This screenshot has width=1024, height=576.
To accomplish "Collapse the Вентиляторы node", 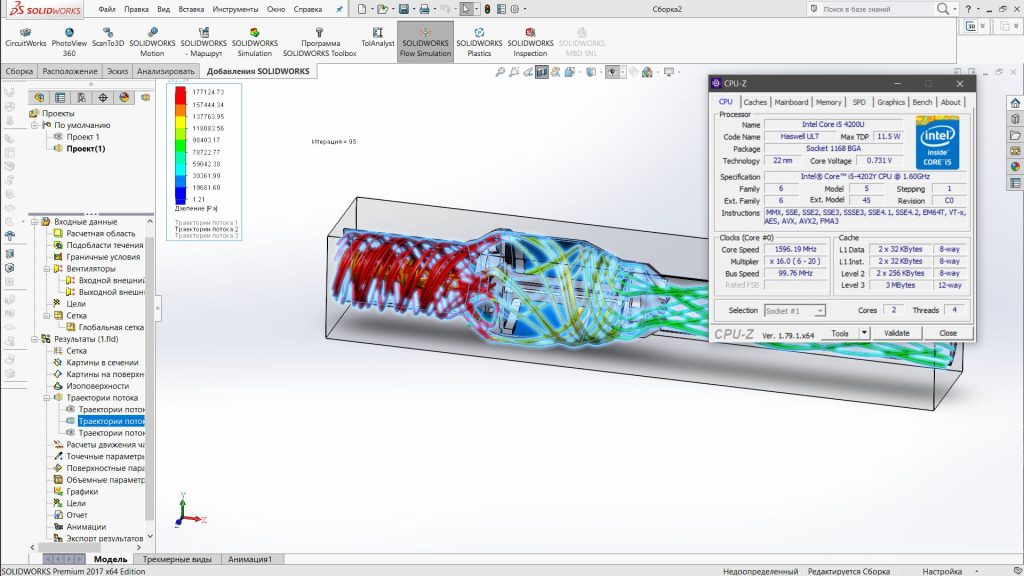I will [47, 268].
